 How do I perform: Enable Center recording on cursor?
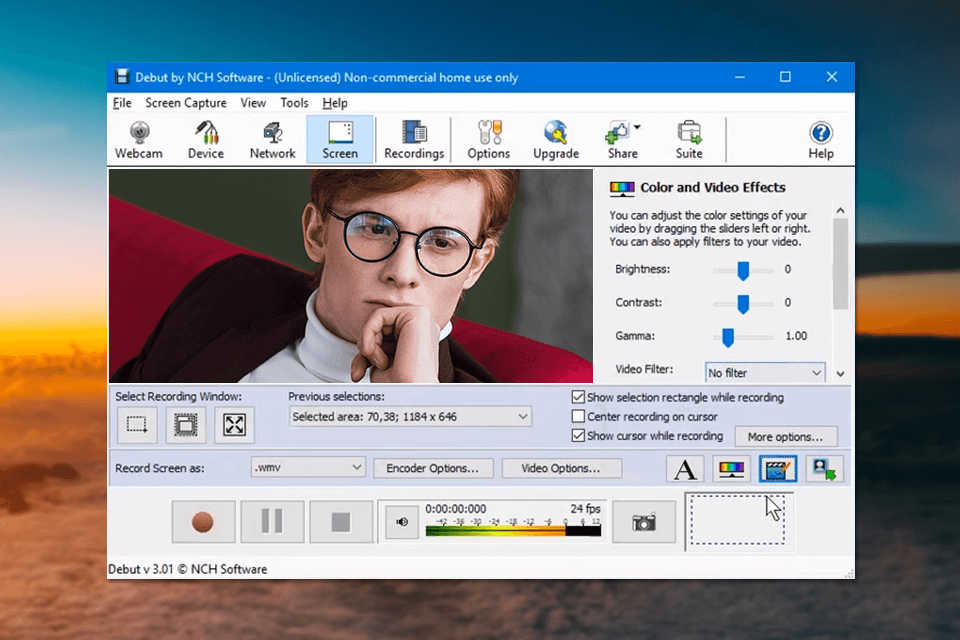[578, 417]
